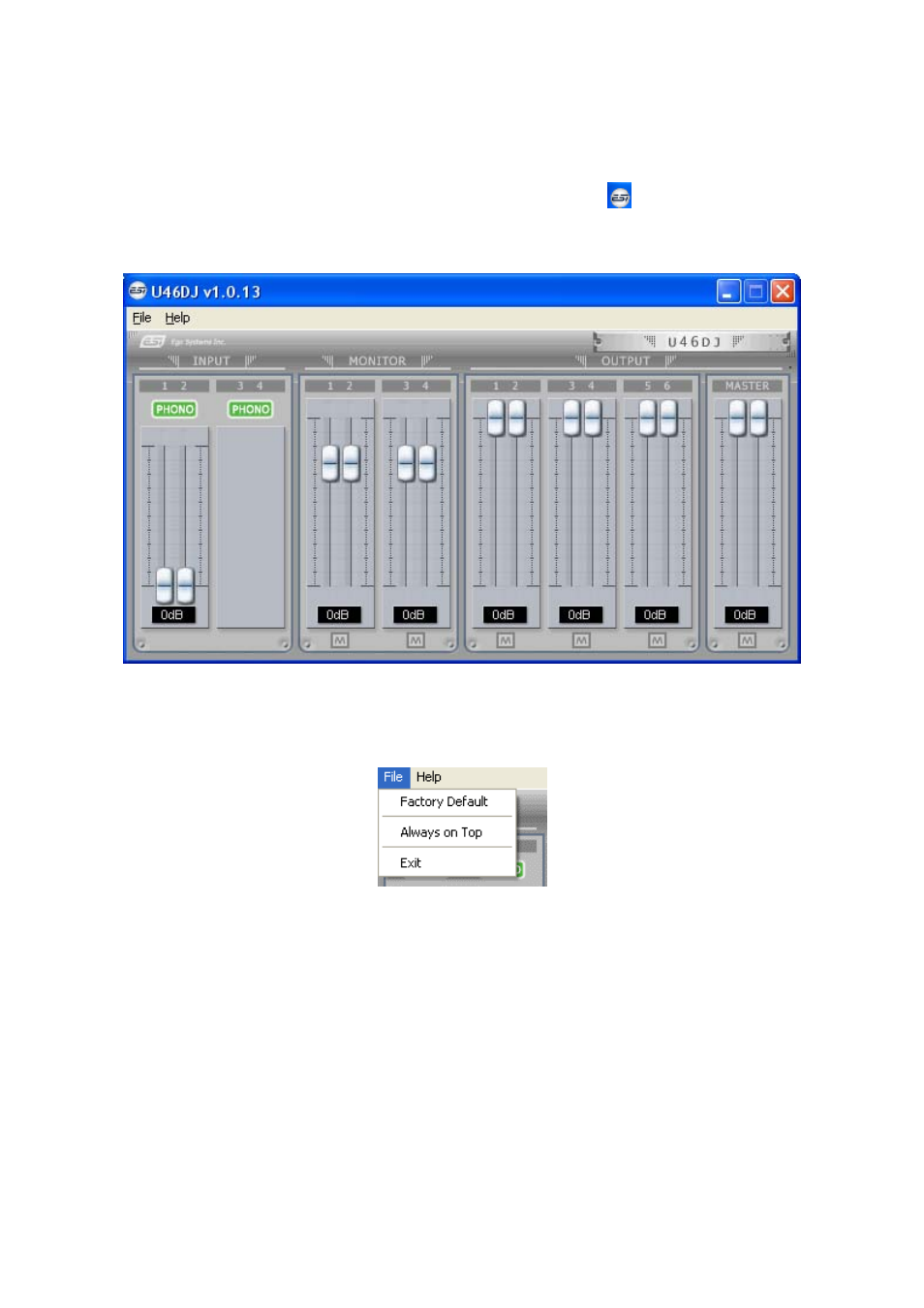Open the Help menu in U46DJ window
The width and height of the screenshot is (924, 1308).
pyautogui.click(x=177, y=318)
